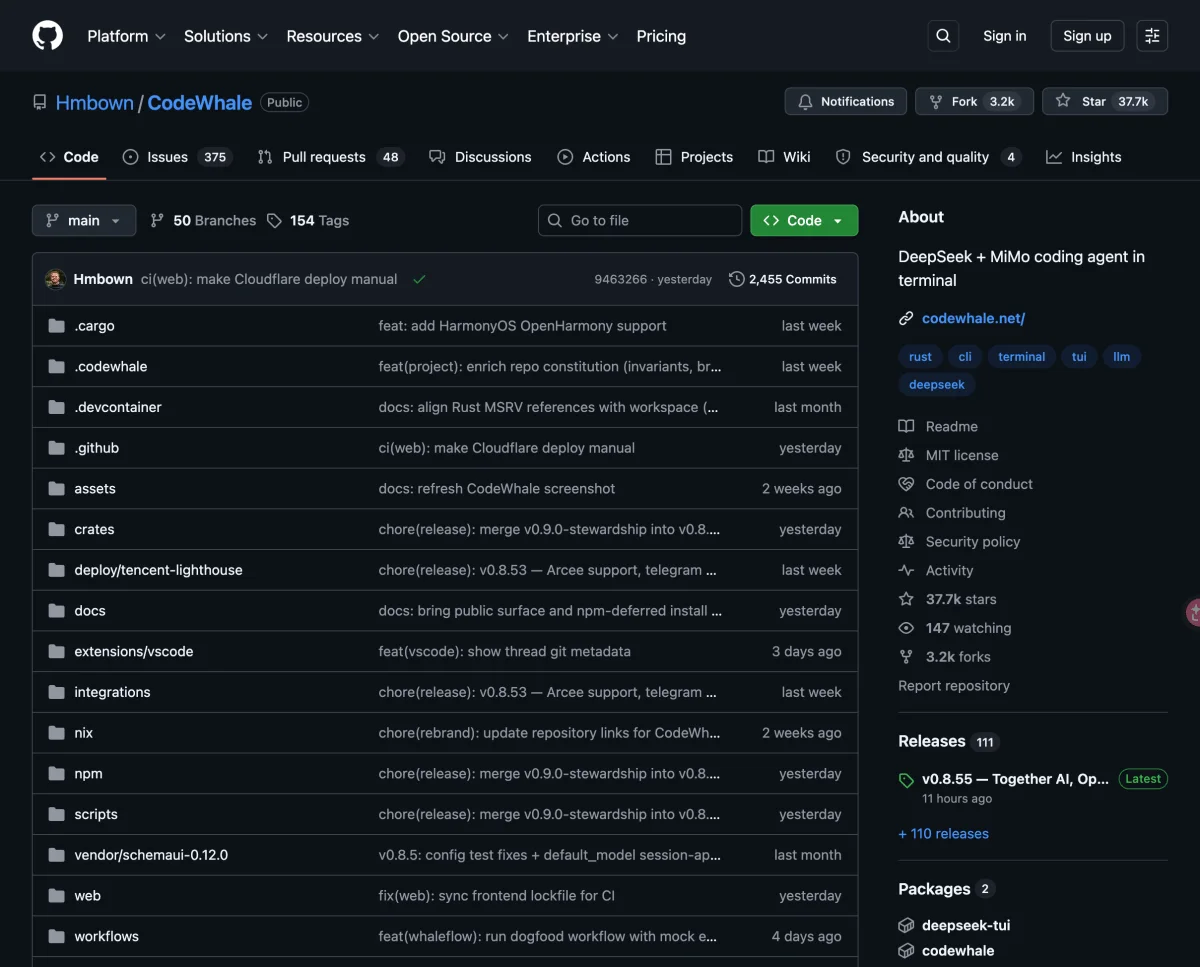The image size is (1200, 967).
Task: Open the deploy/tencent-lighthouse folder
Action: [158, 570]
